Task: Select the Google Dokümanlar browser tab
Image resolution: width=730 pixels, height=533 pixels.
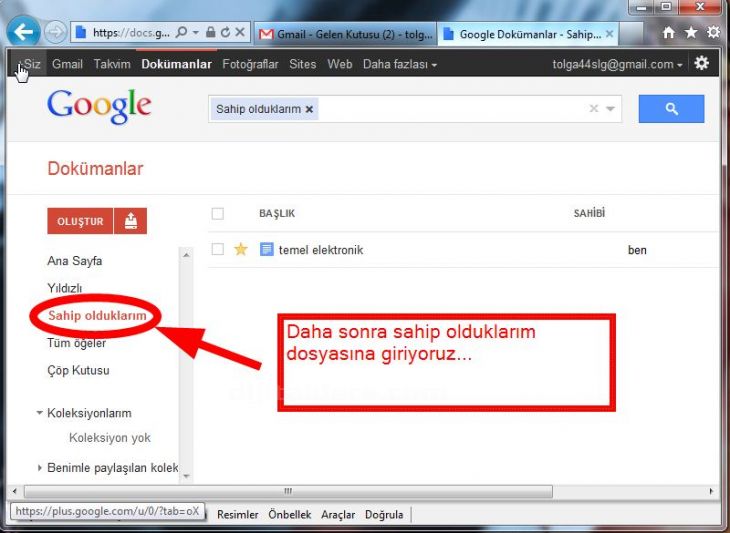Action: [527, 34]
